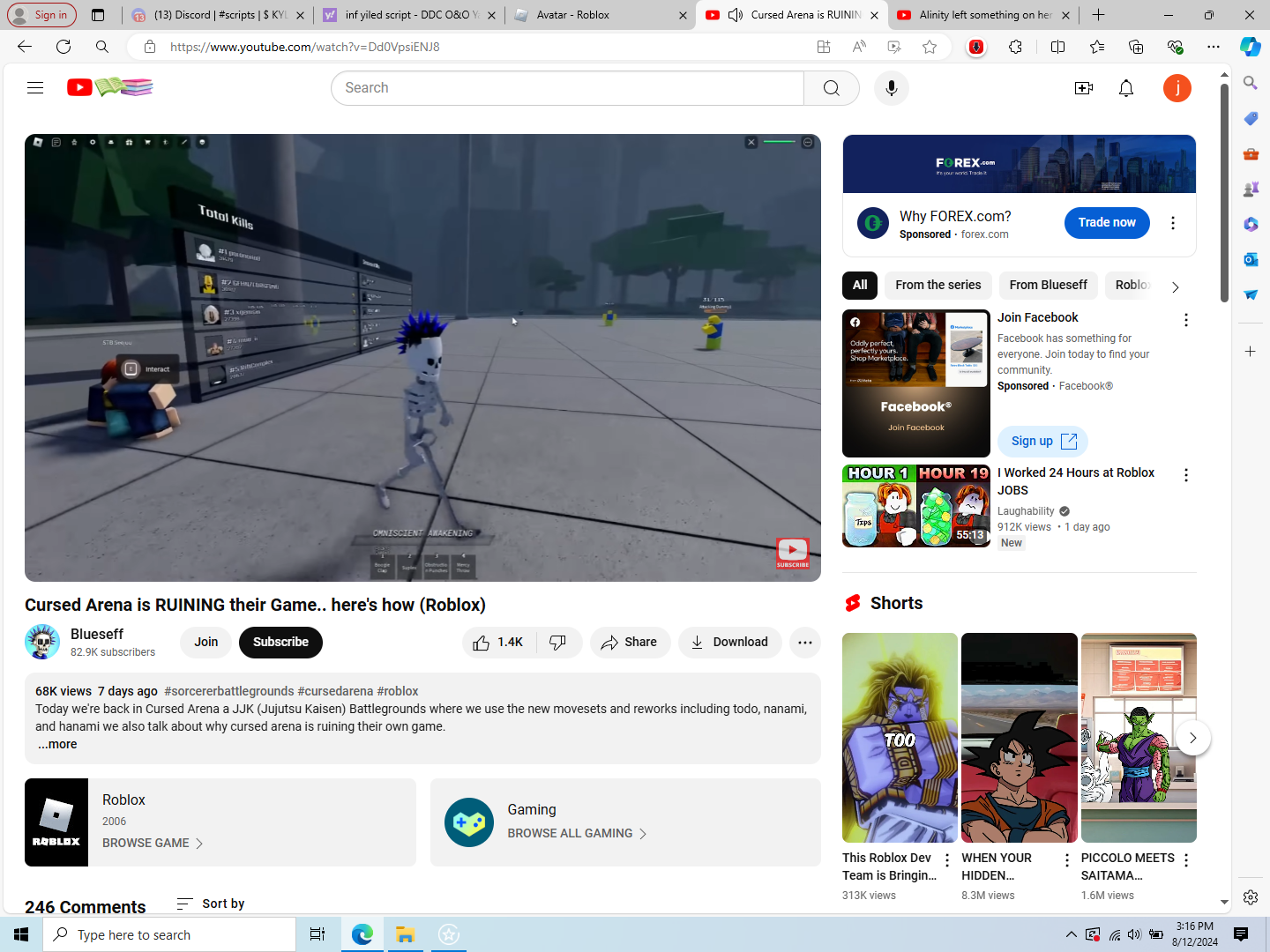
Task: Open Windows Start menu
Action: [21, 934]
